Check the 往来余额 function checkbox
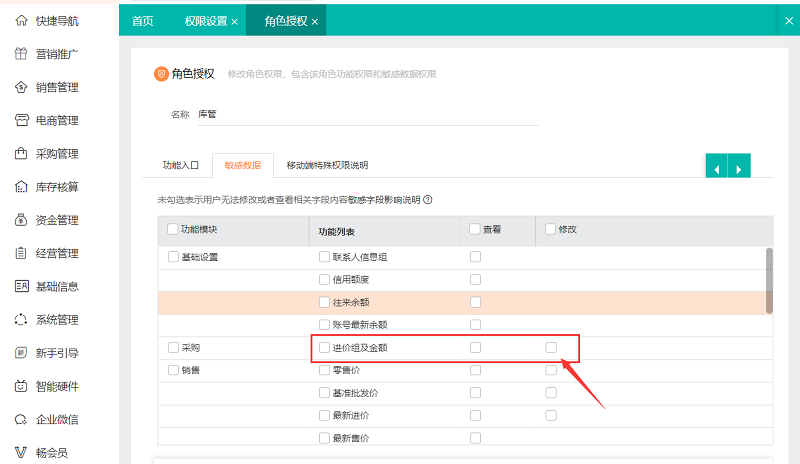This screenshot has height=464, width=800. point(324,302)
